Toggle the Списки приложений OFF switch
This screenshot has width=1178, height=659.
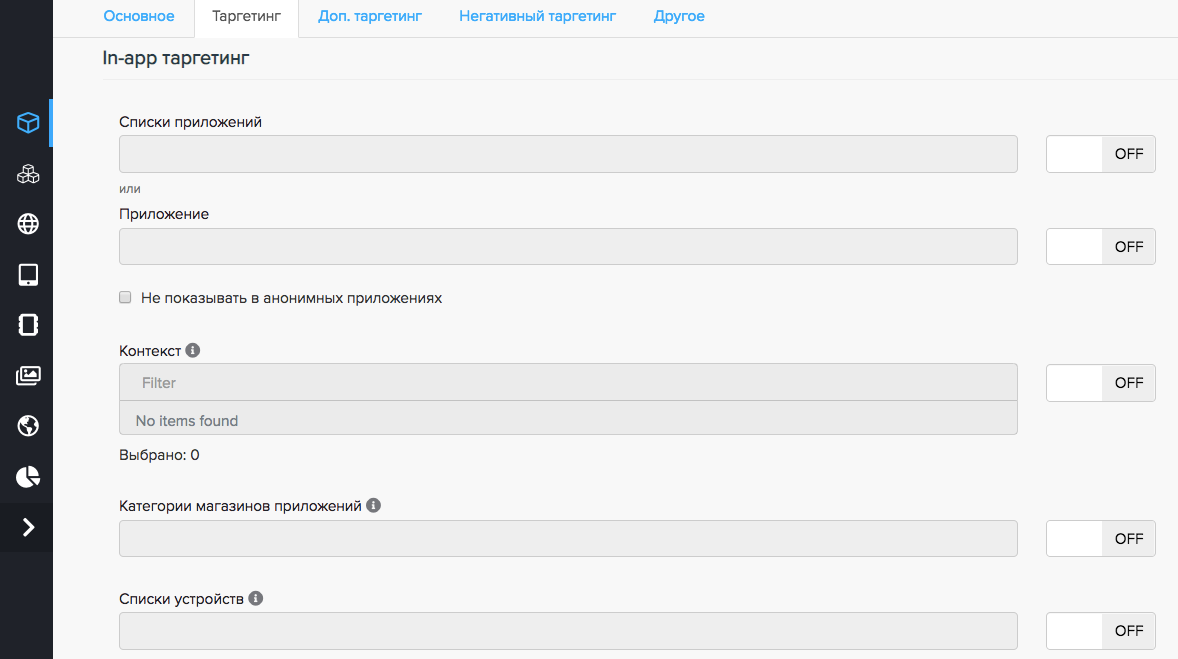1100,155
